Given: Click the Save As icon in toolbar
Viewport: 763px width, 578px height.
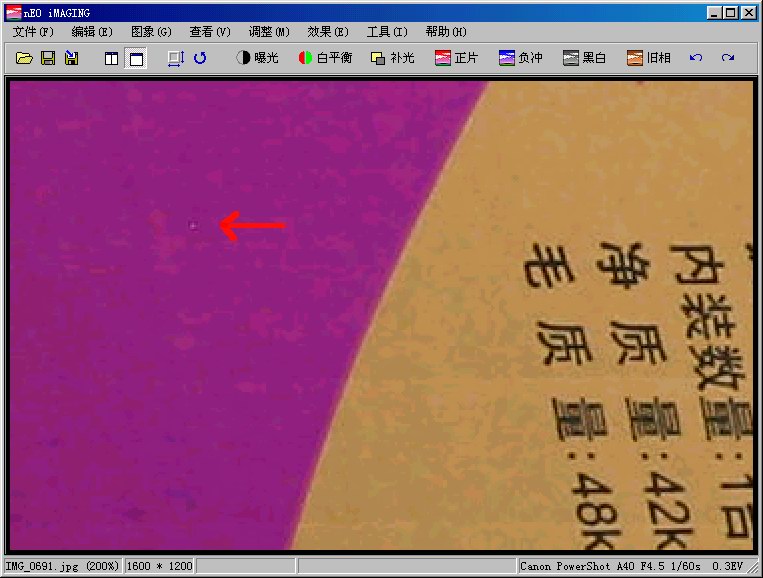Looking at the screenshot, I should [x=71, y=59].
